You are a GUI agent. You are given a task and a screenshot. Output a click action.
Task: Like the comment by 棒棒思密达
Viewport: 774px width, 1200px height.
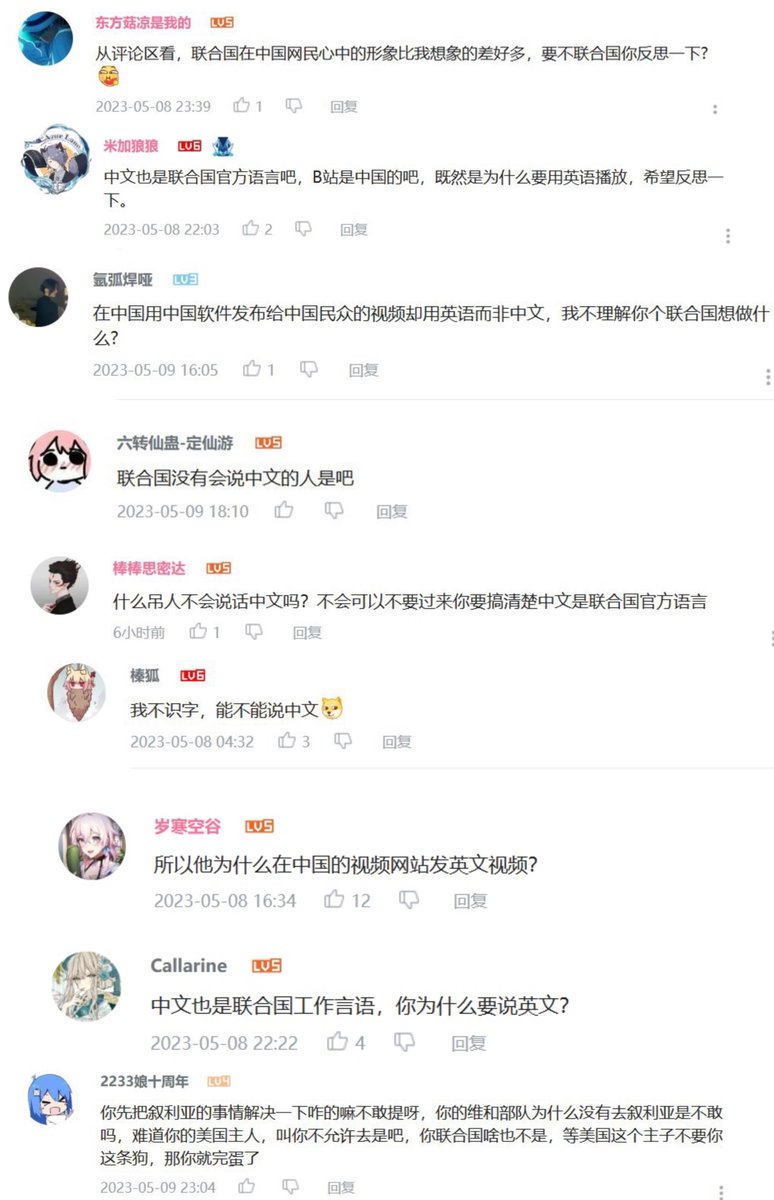199,632
